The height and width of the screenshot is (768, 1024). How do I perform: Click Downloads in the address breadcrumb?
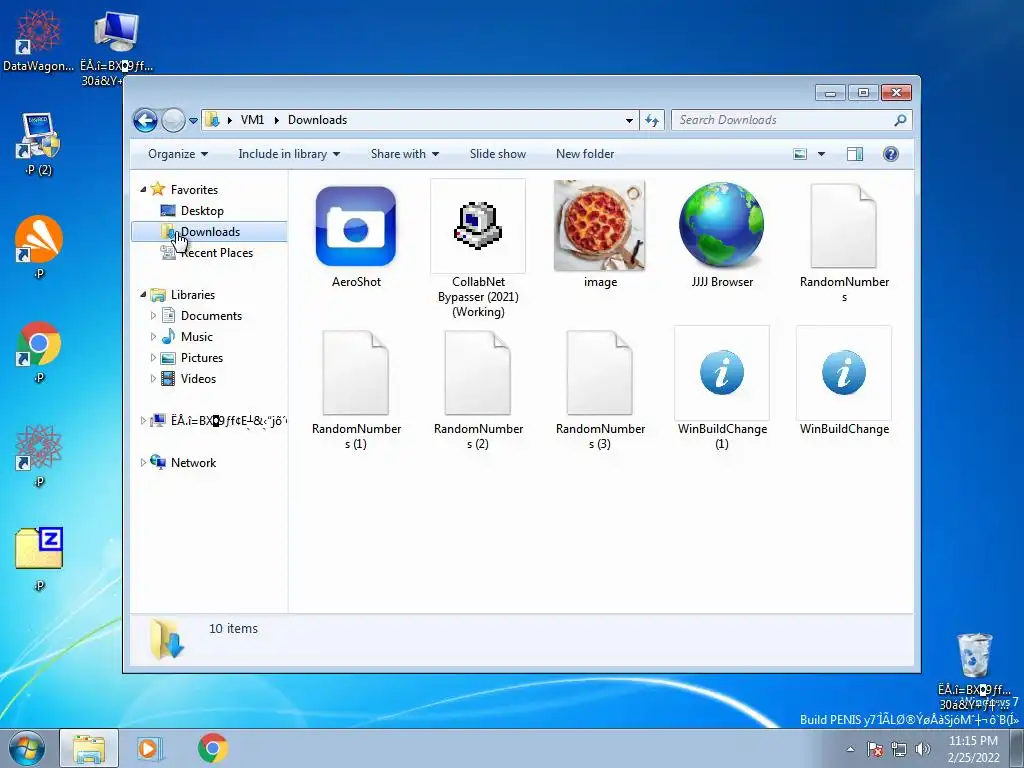click(317, 120)
